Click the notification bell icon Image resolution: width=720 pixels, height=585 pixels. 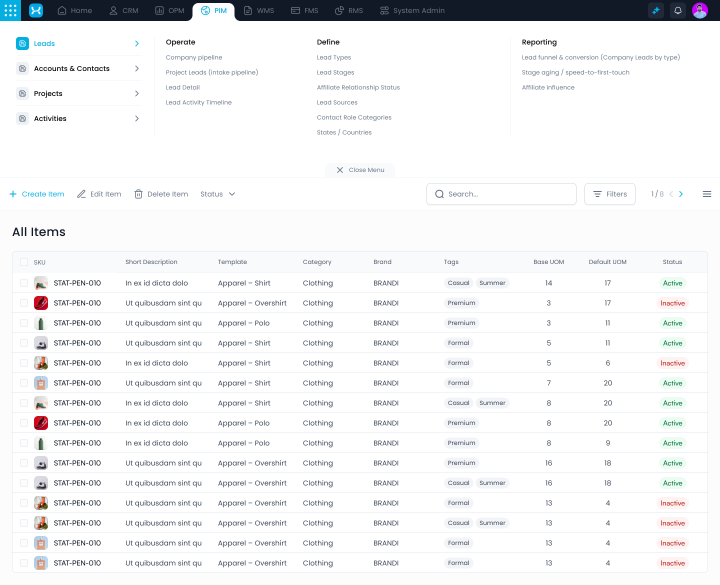(678, 10)
